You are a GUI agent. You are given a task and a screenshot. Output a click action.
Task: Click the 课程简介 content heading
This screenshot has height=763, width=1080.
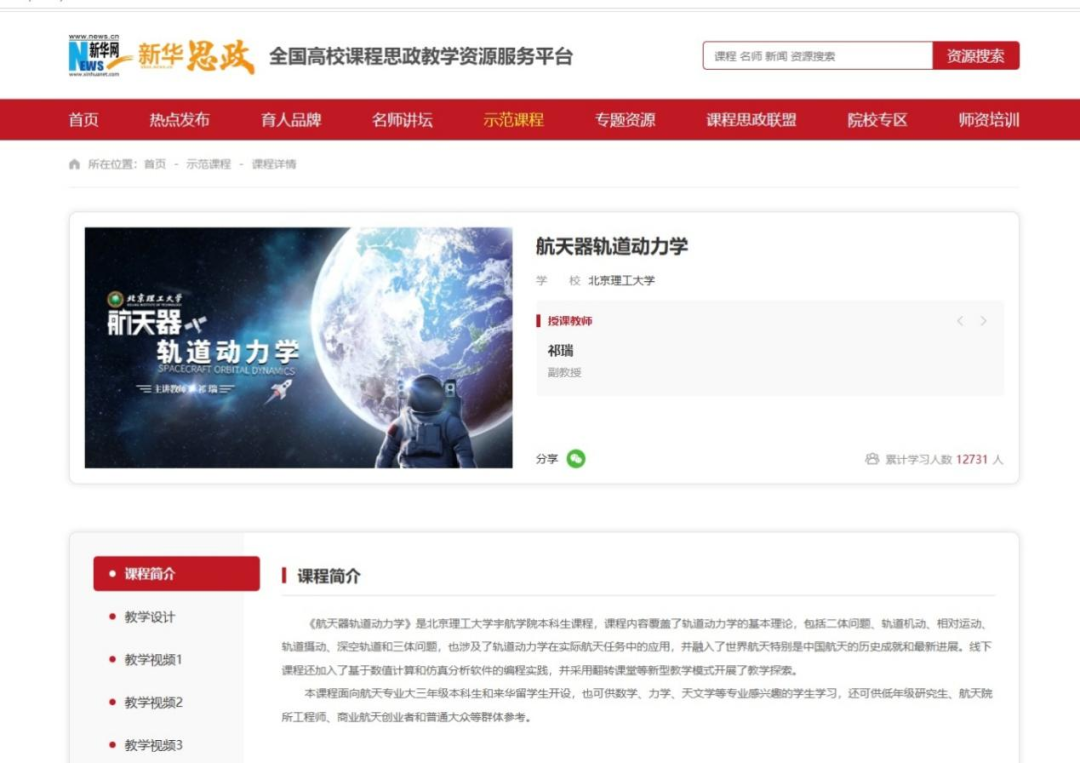coord(329,576)
